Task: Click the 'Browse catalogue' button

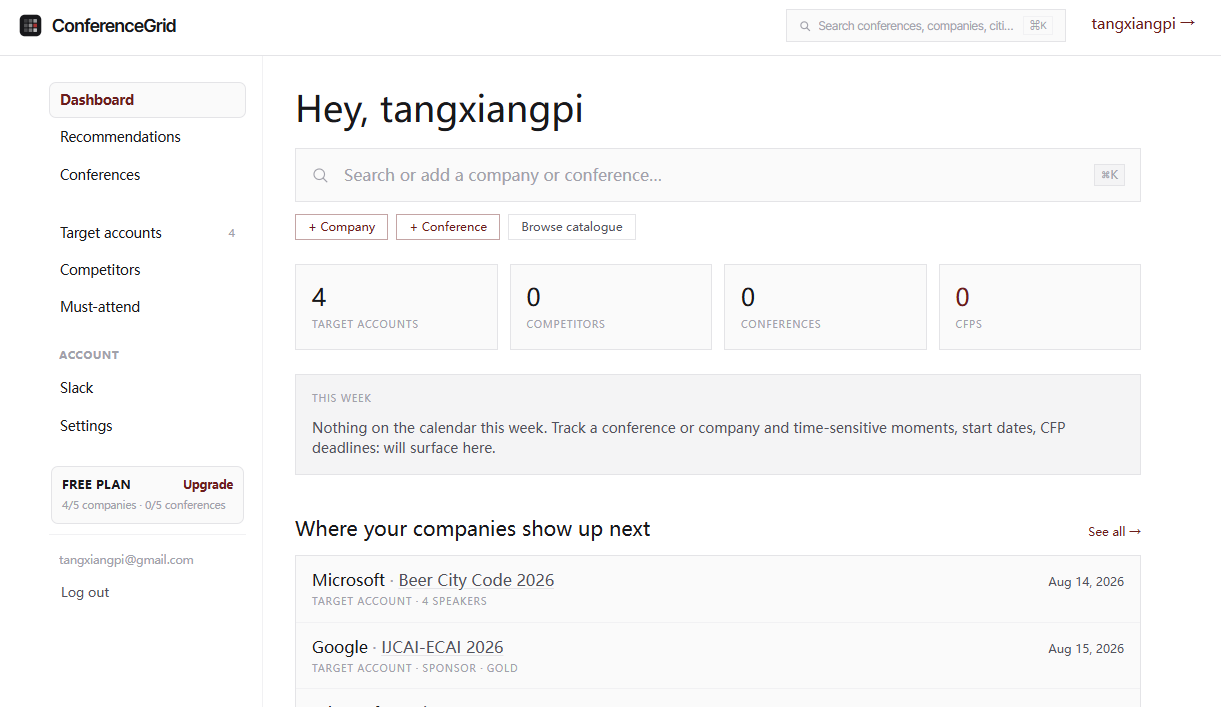Action: 572,227
